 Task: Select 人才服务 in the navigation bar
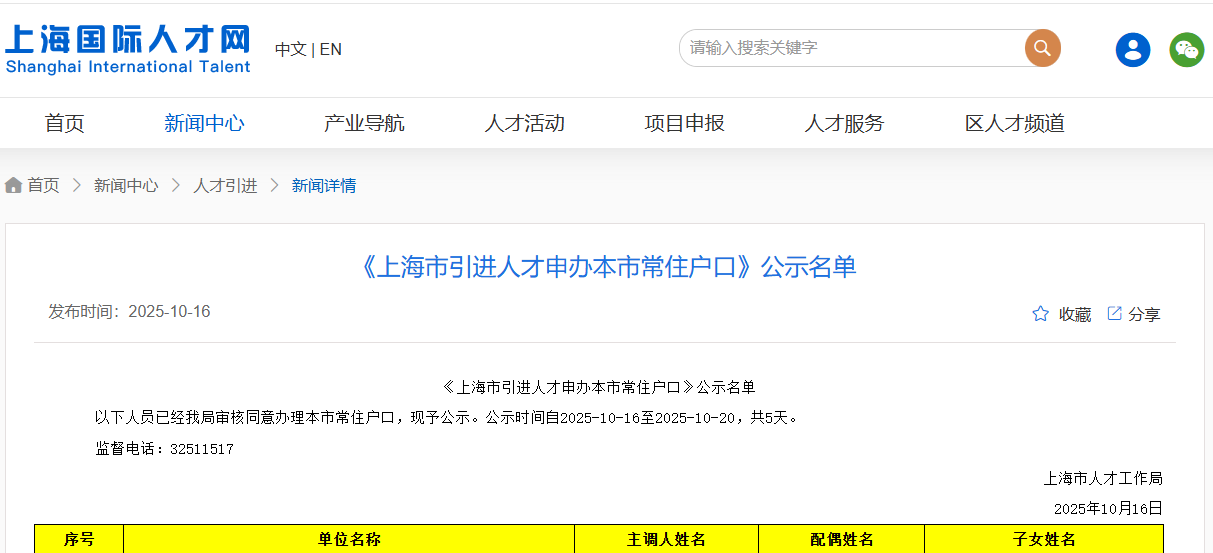click(x=844, y=123)
